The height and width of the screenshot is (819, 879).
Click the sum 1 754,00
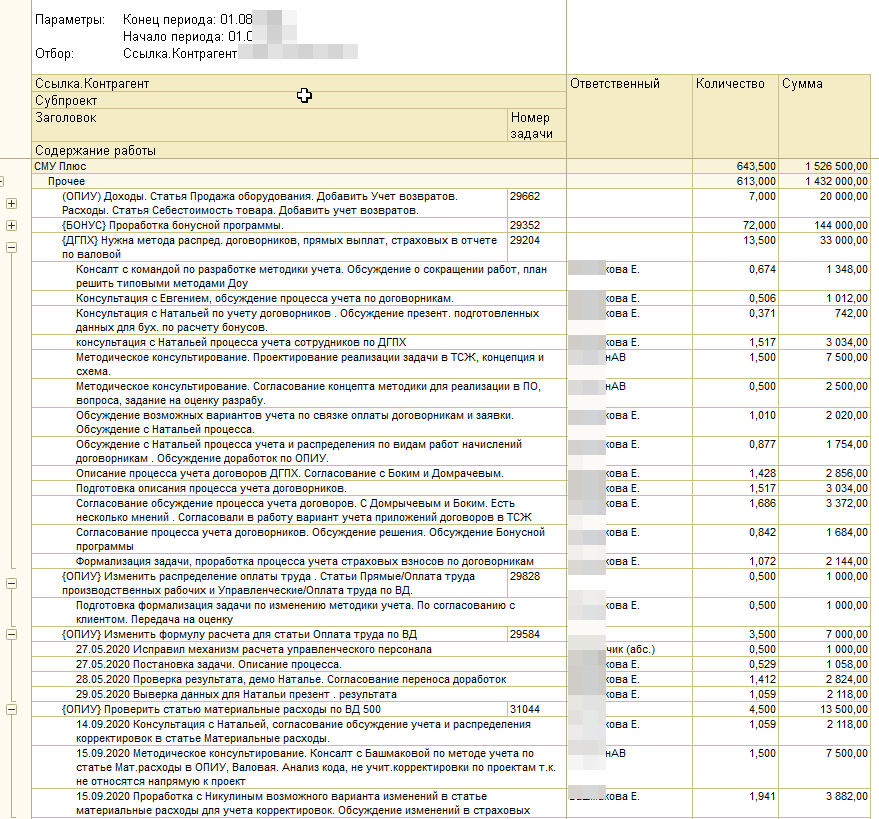point(846,445)
